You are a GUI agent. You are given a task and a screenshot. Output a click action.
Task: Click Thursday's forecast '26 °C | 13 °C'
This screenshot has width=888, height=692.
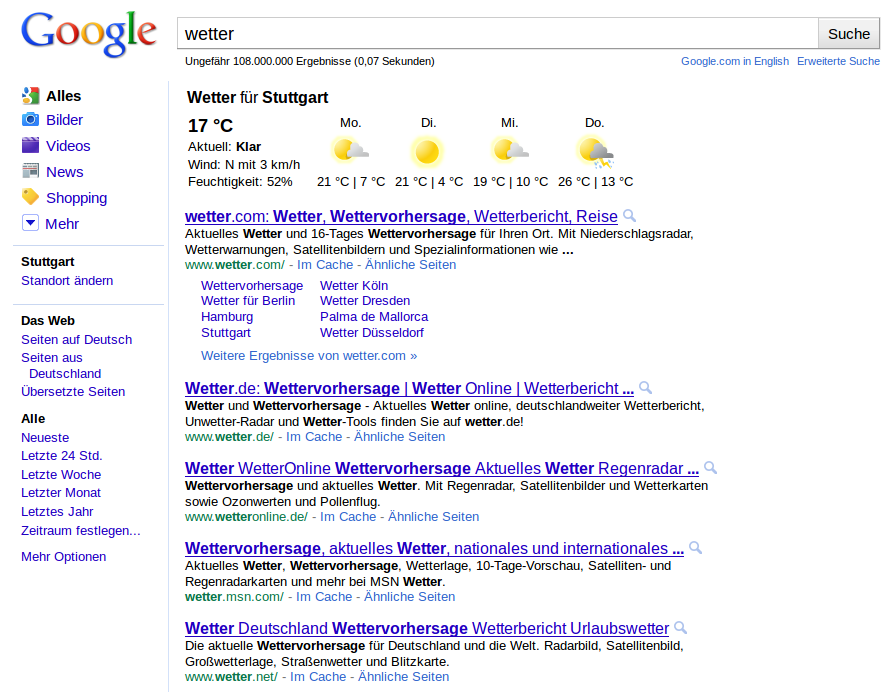[x=595, y=181]
